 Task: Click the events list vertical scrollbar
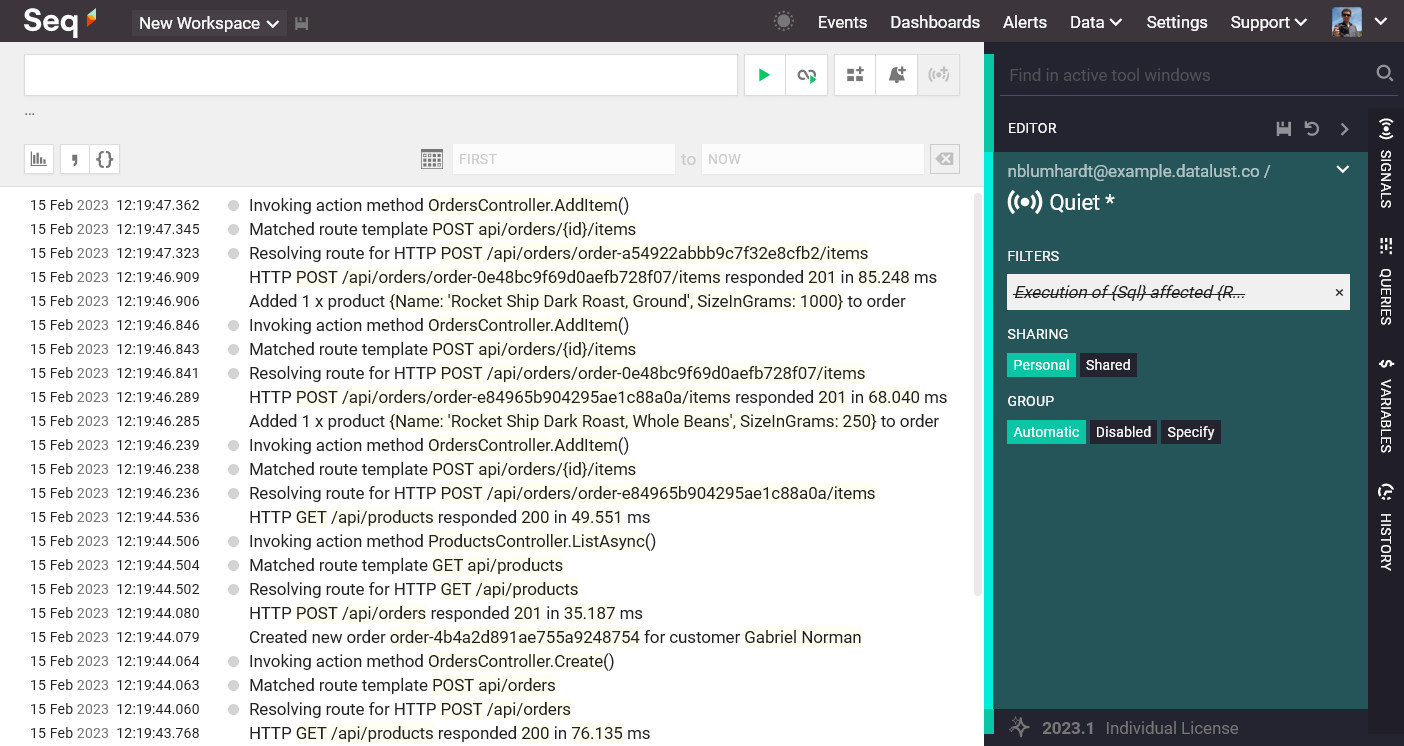pyautogui.click(x=978, y=395)
